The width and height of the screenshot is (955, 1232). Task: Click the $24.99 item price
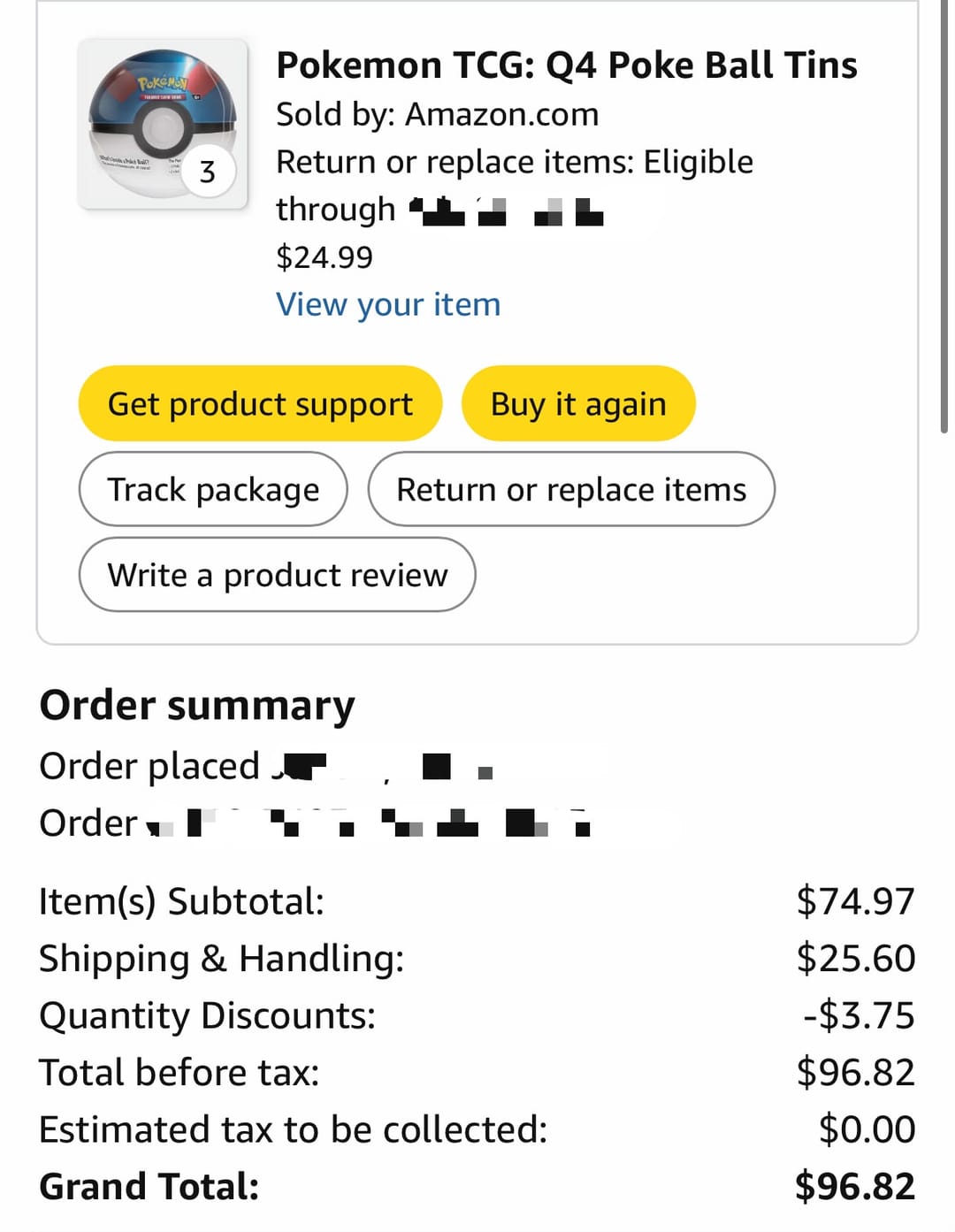(x=325, y=257)
